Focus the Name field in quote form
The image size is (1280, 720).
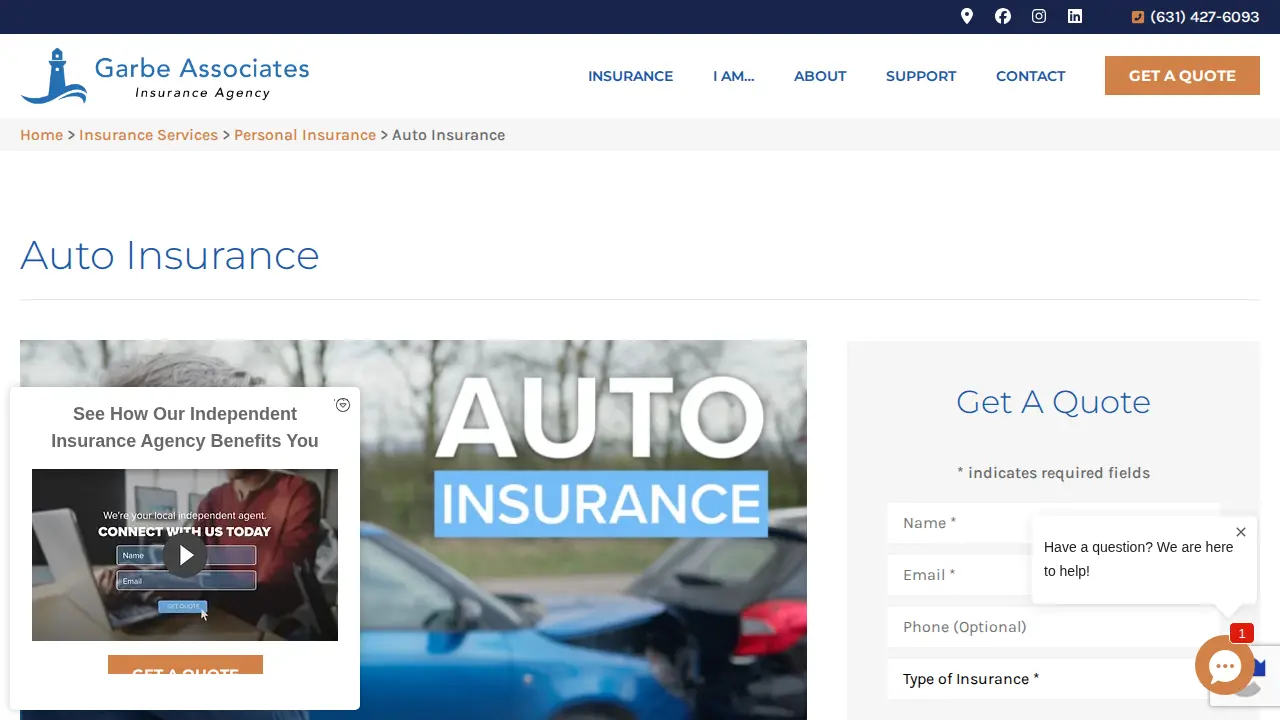[1054, 523]
